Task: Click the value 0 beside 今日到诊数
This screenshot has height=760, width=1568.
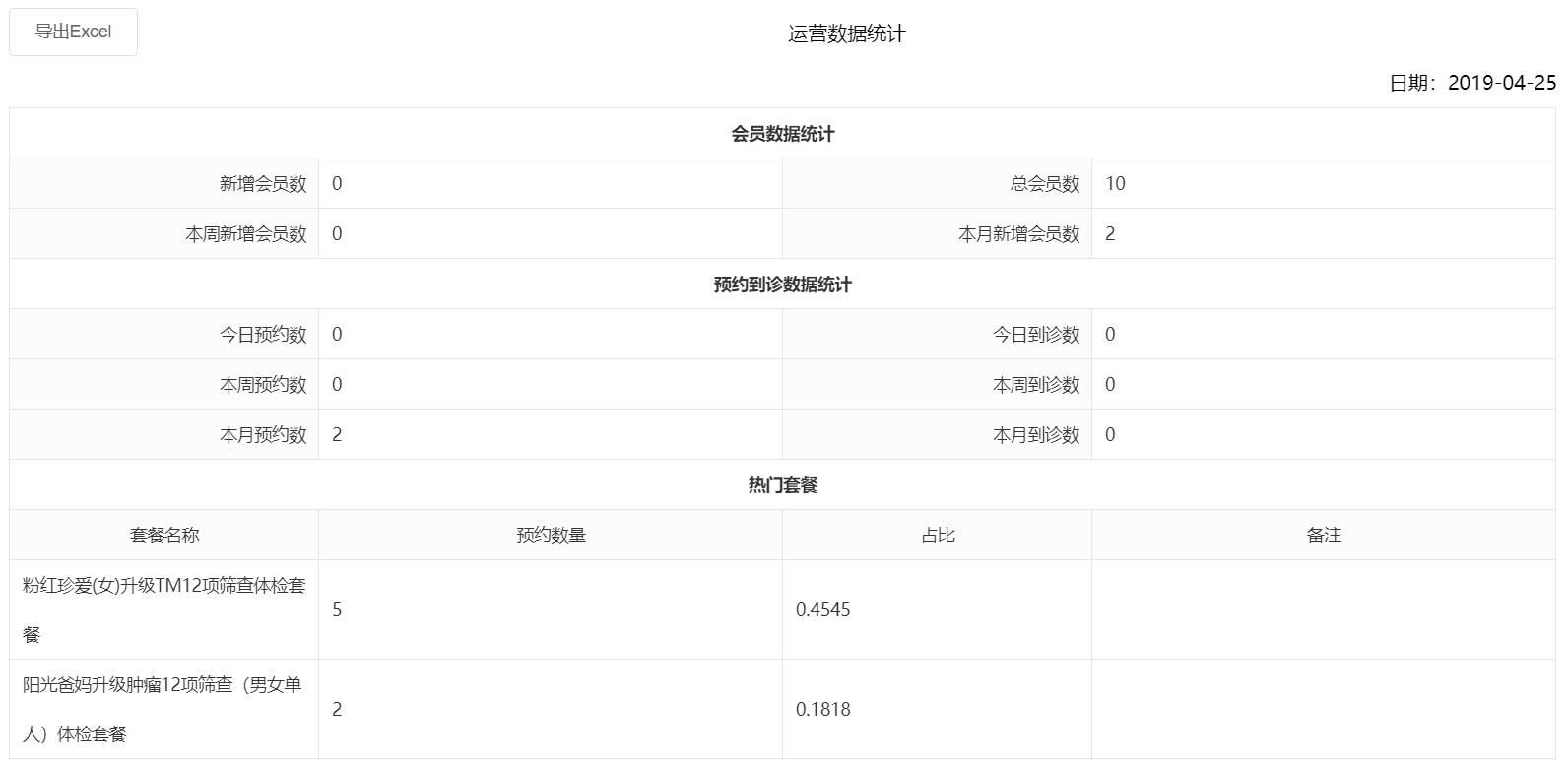Action: 1110,335
